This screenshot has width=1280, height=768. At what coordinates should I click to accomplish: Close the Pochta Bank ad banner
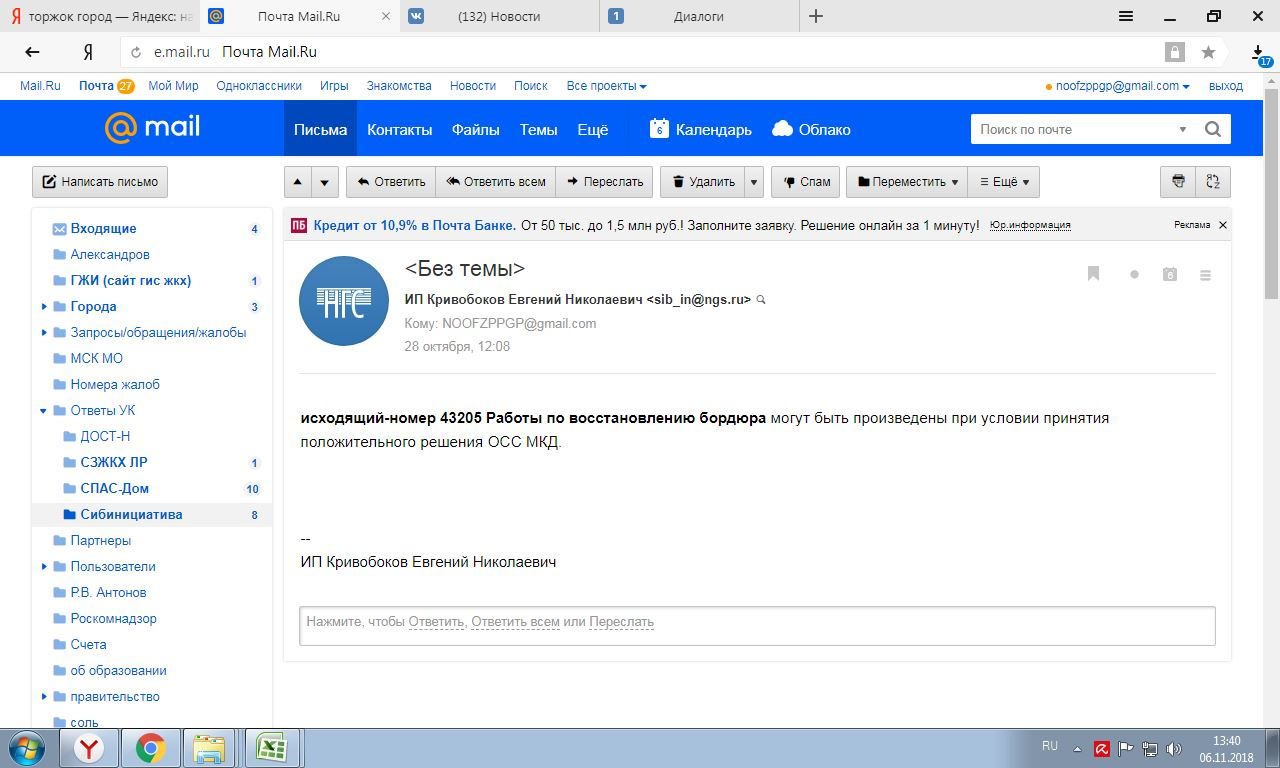(1222, 225)
